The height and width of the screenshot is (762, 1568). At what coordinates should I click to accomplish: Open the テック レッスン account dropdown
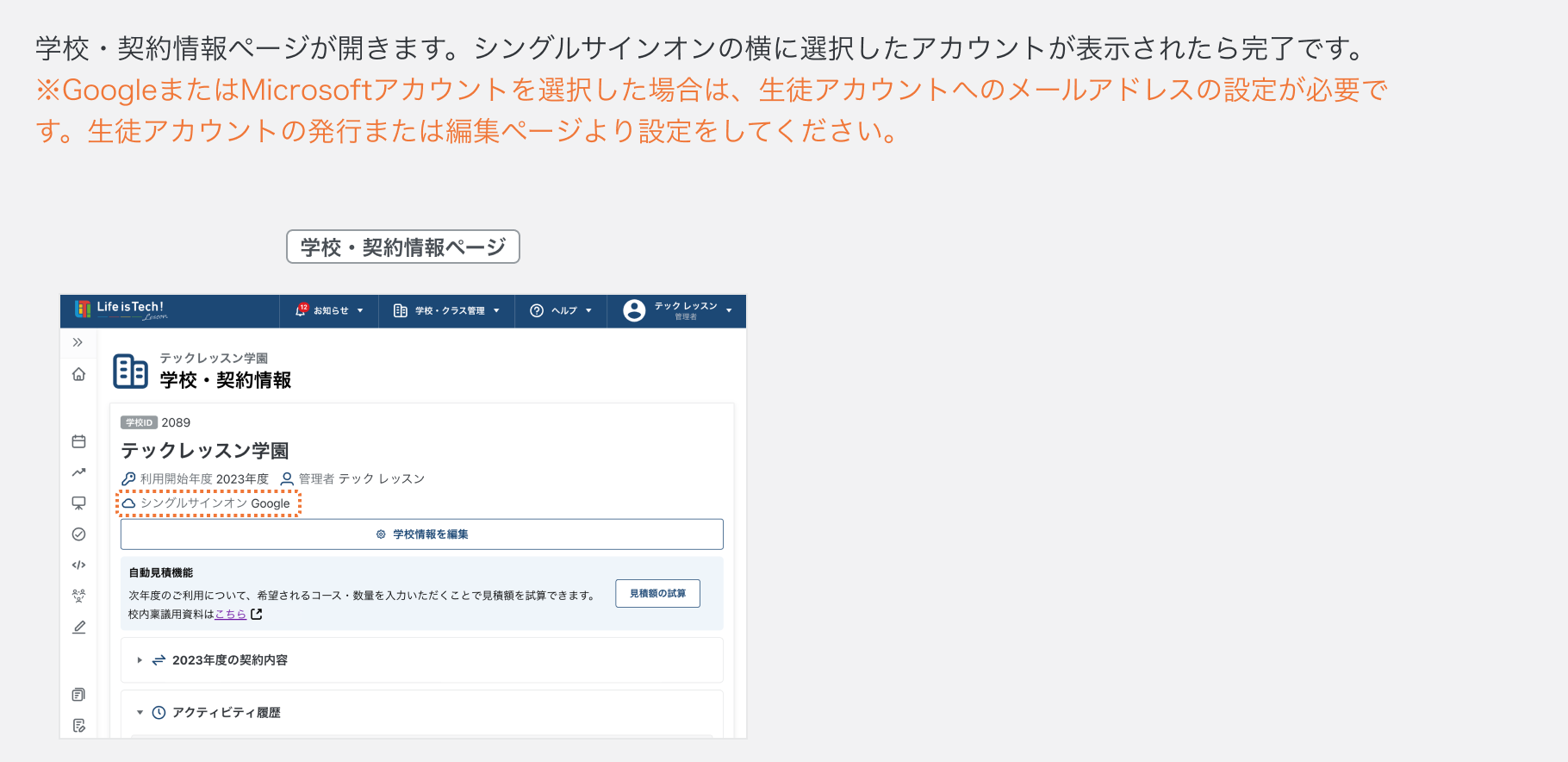677,310
